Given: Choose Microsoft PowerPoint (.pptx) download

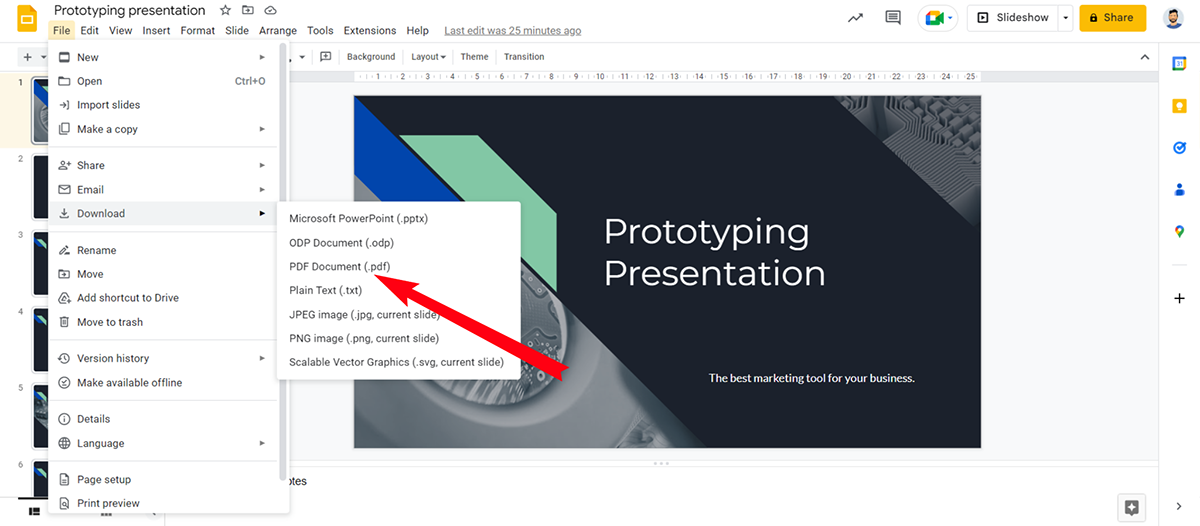Looking at the screenshot, I should click(399, 218).
